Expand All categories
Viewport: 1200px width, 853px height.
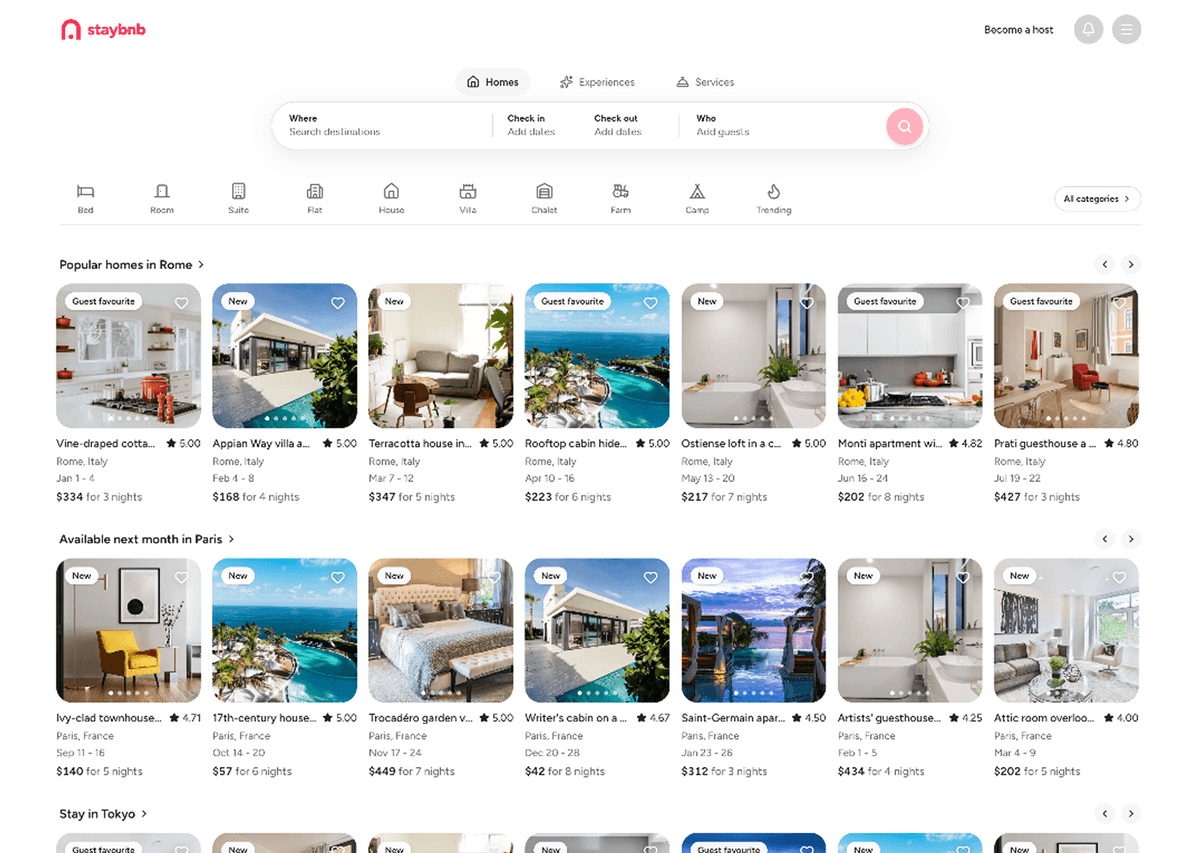tap(1097, 199)
